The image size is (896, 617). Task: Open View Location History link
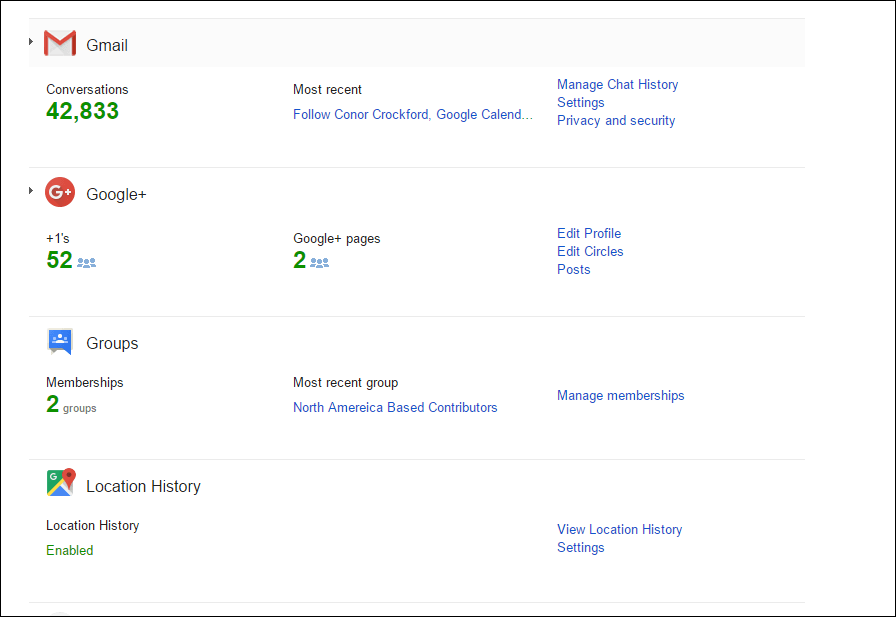[x=619, y=530]
